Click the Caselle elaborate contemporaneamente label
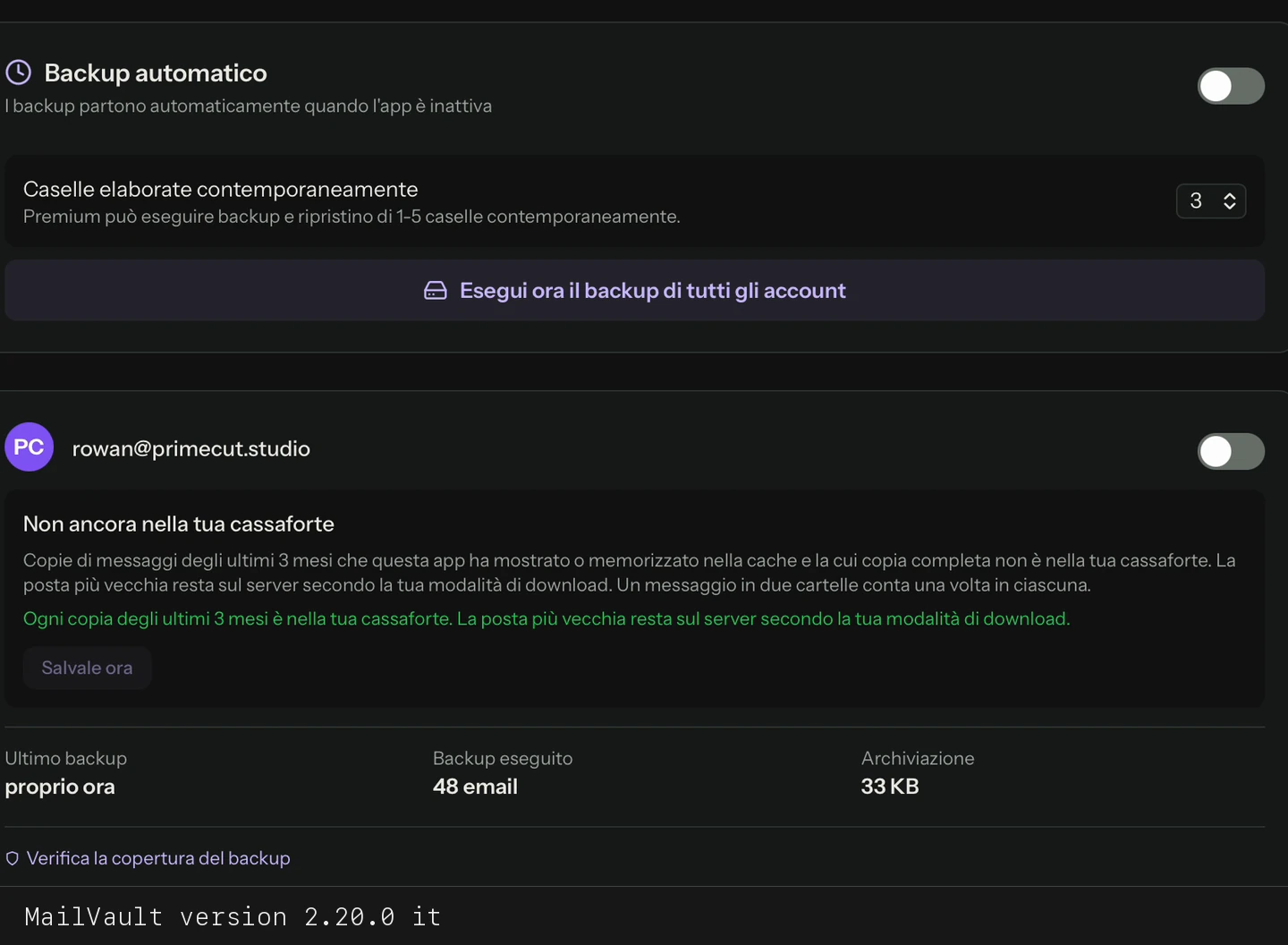Screen dimensions: 1288x945 click(x=221, y=189)
